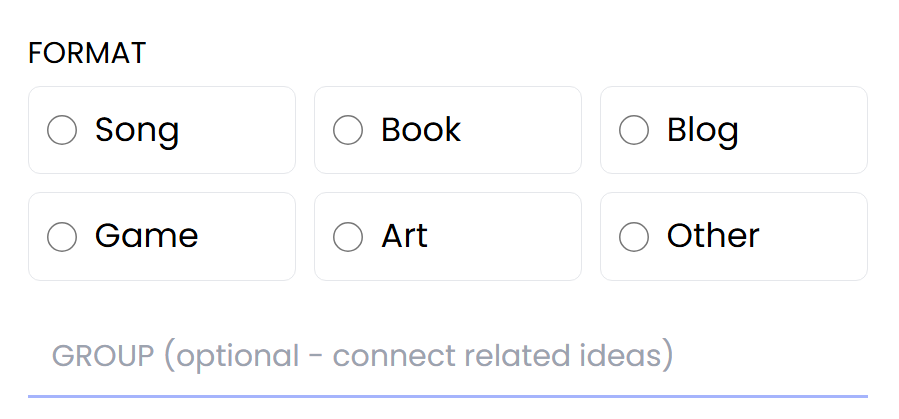Click the Other label text

click(713, 236)
